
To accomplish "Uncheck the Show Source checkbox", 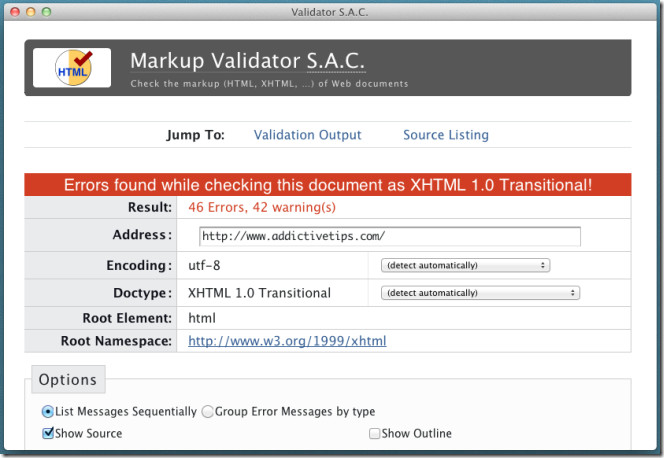I will (48, 433).
